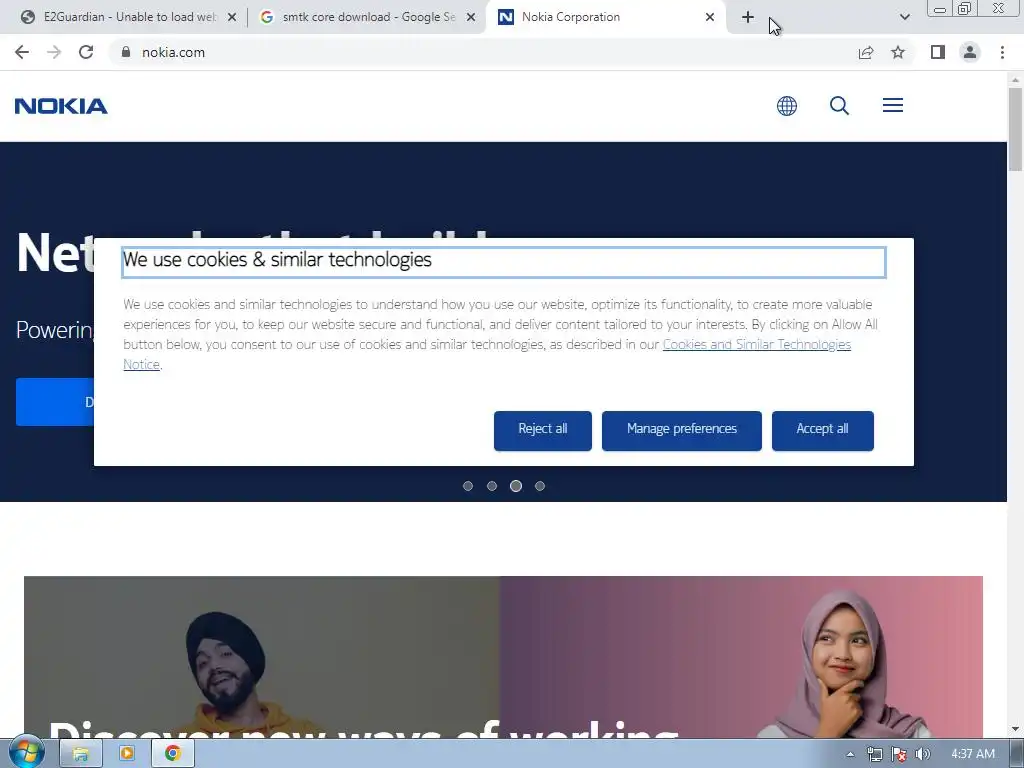Click the blue hero button behind dialog
Viewport: 1024px width, 768px height.
tap(55, 402)
